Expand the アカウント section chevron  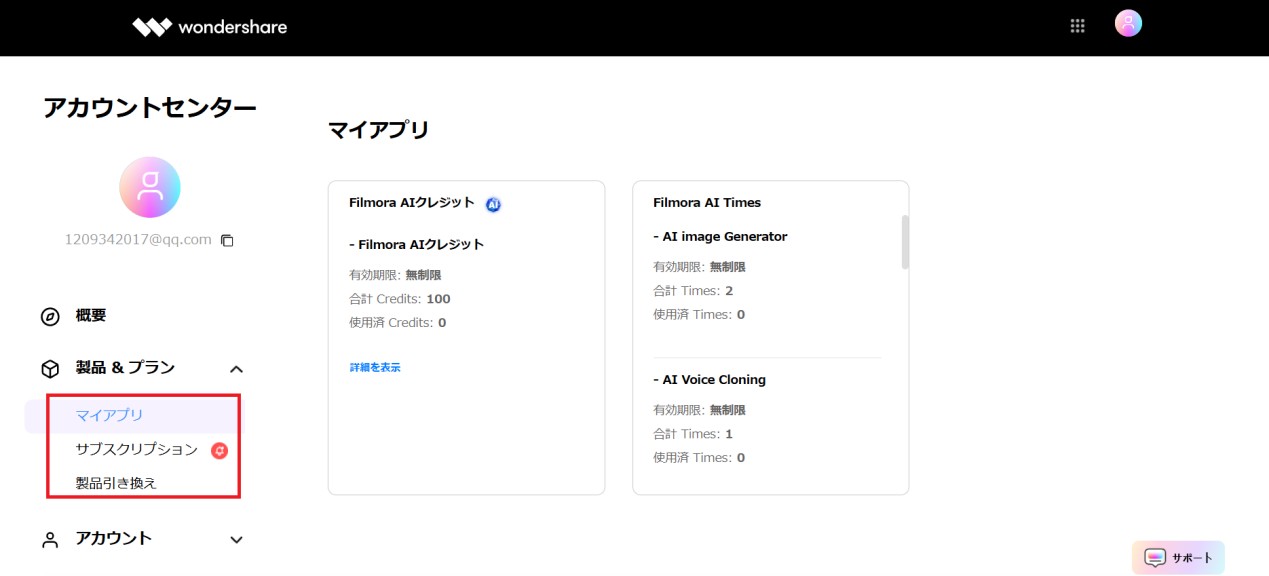tap(236, 540)
